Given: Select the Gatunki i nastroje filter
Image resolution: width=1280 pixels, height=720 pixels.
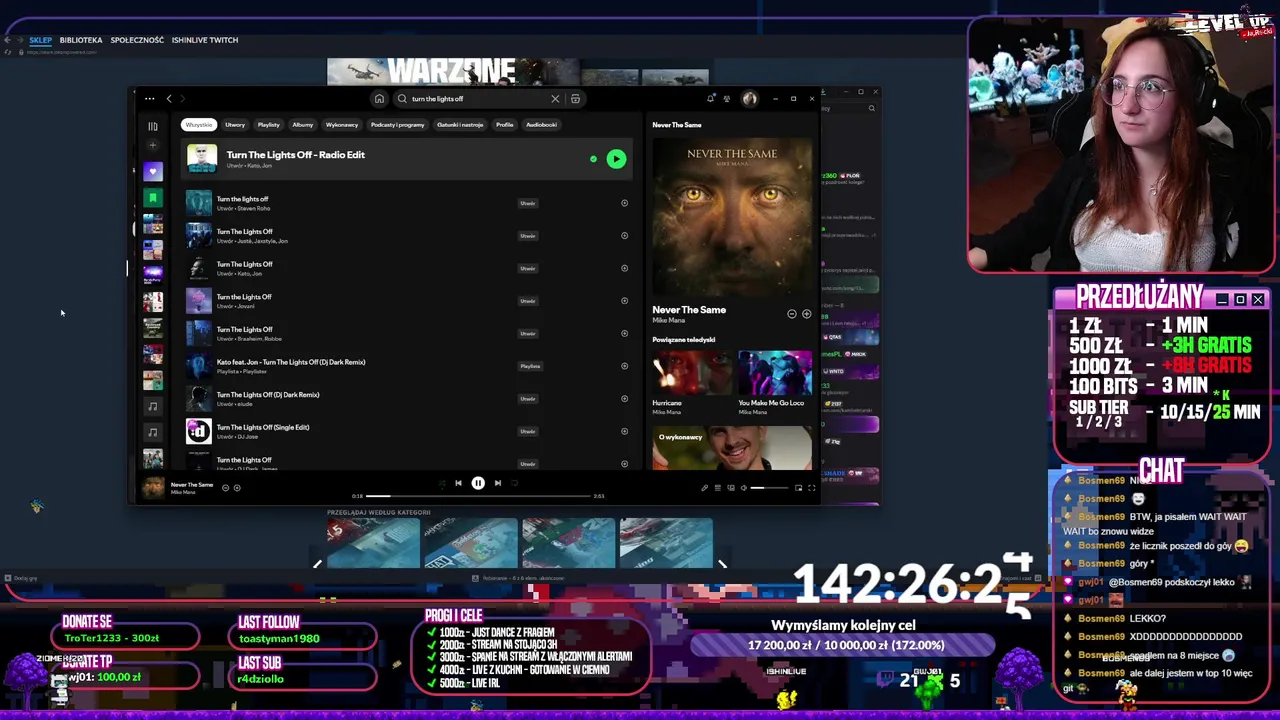Looking at the screenshot, I should (x=460, y=125).
